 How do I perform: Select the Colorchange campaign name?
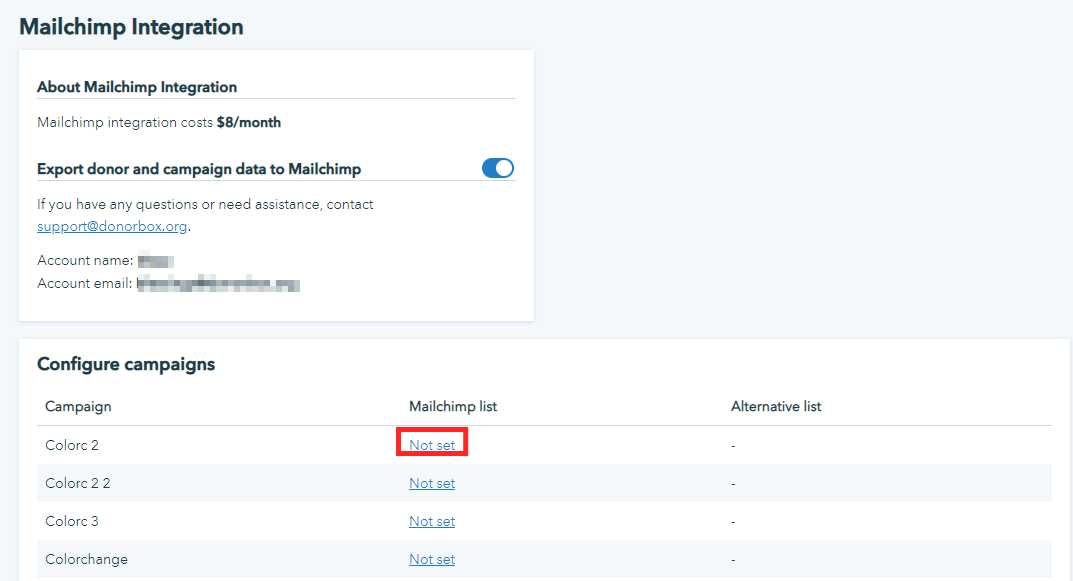pos(86,559)
